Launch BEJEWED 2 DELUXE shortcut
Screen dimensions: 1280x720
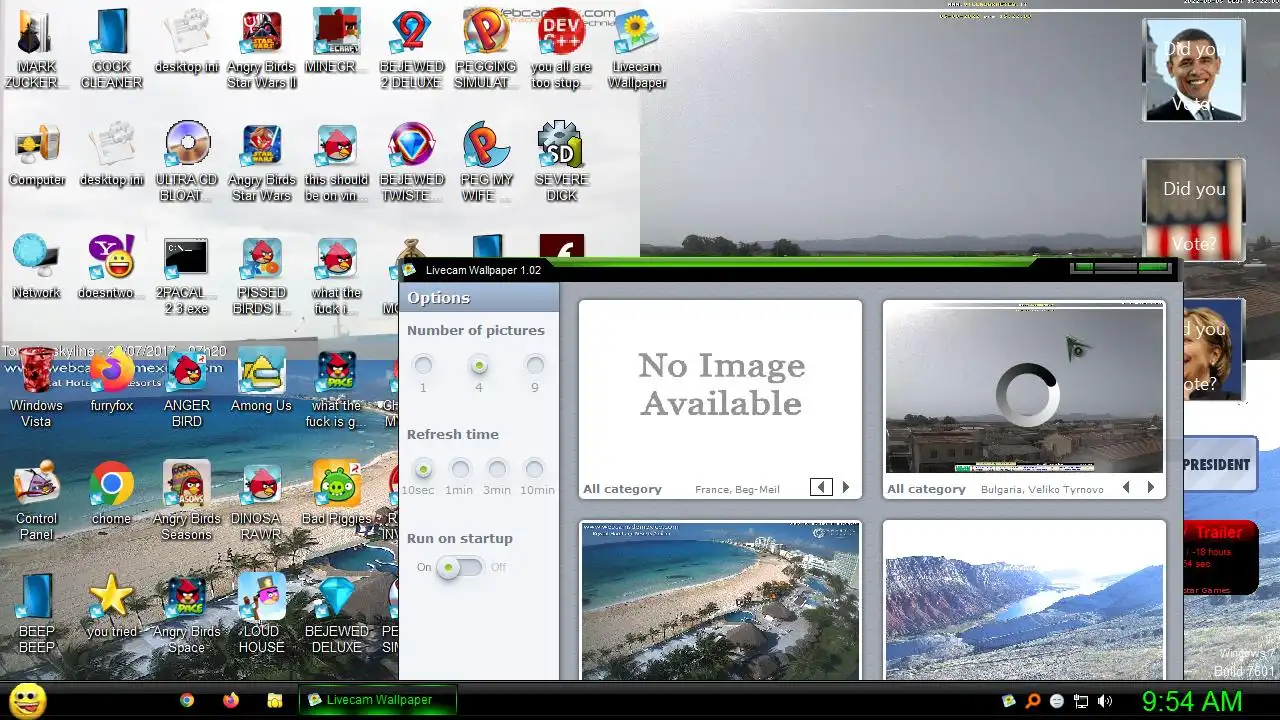pos(411,48)
